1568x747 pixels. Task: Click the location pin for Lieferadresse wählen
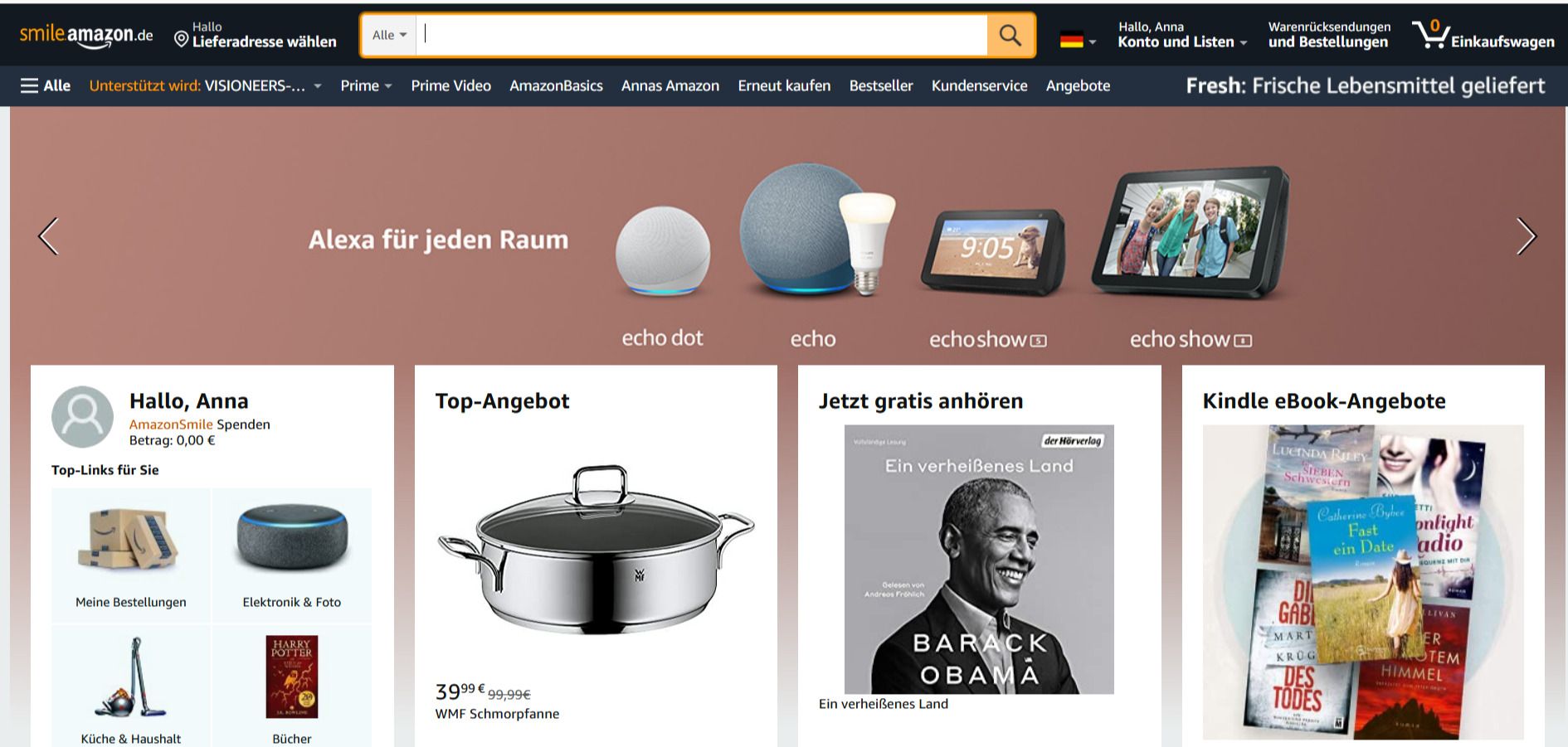pyautogui.click(x=181, y=38)
